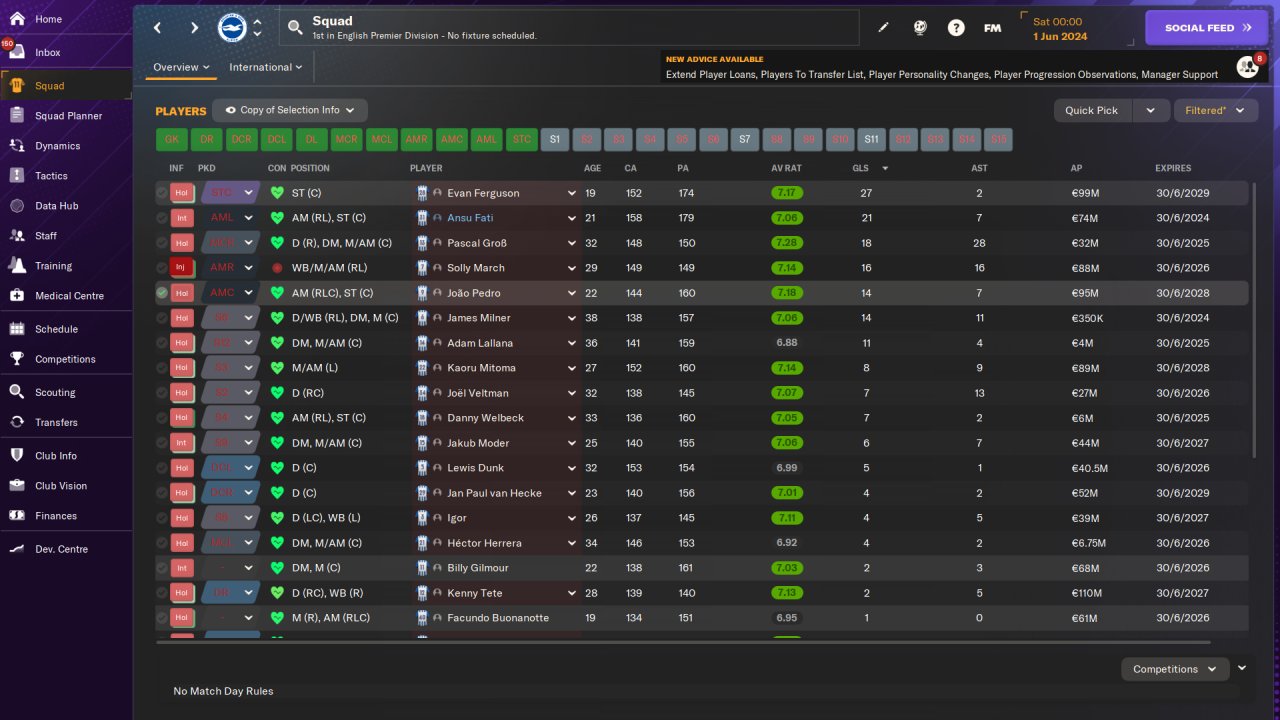Sort by the GLS column header
This screenshot has width=1280, height=720.
coord(860,168)
